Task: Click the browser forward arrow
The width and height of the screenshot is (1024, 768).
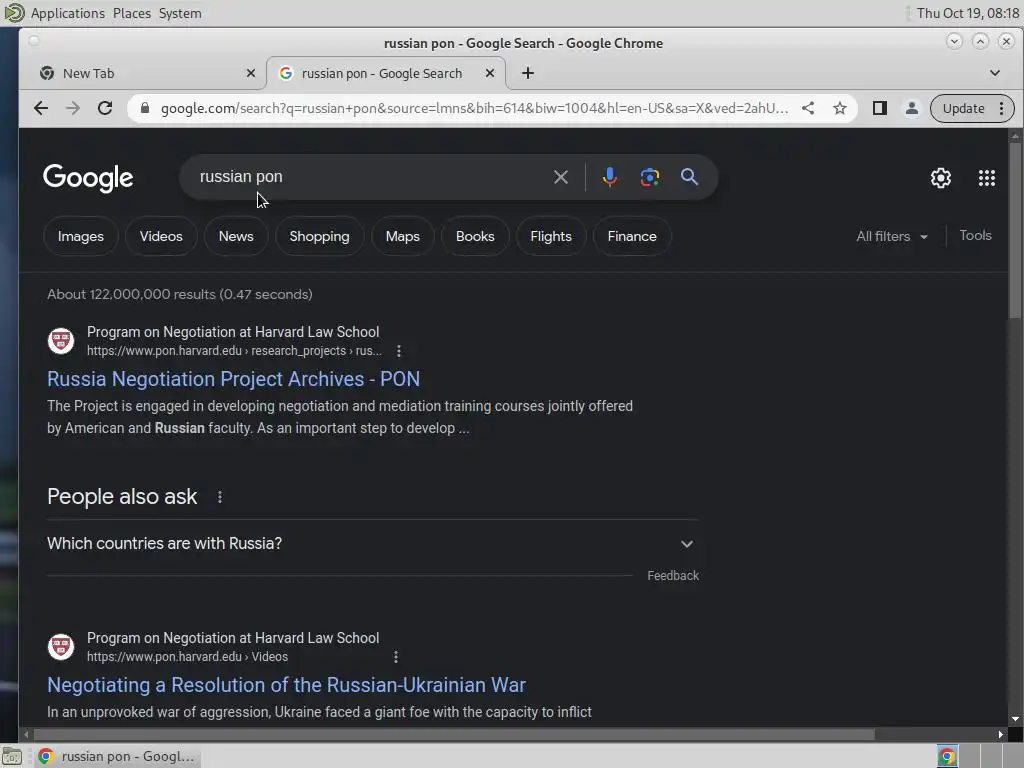Action: 72,108
